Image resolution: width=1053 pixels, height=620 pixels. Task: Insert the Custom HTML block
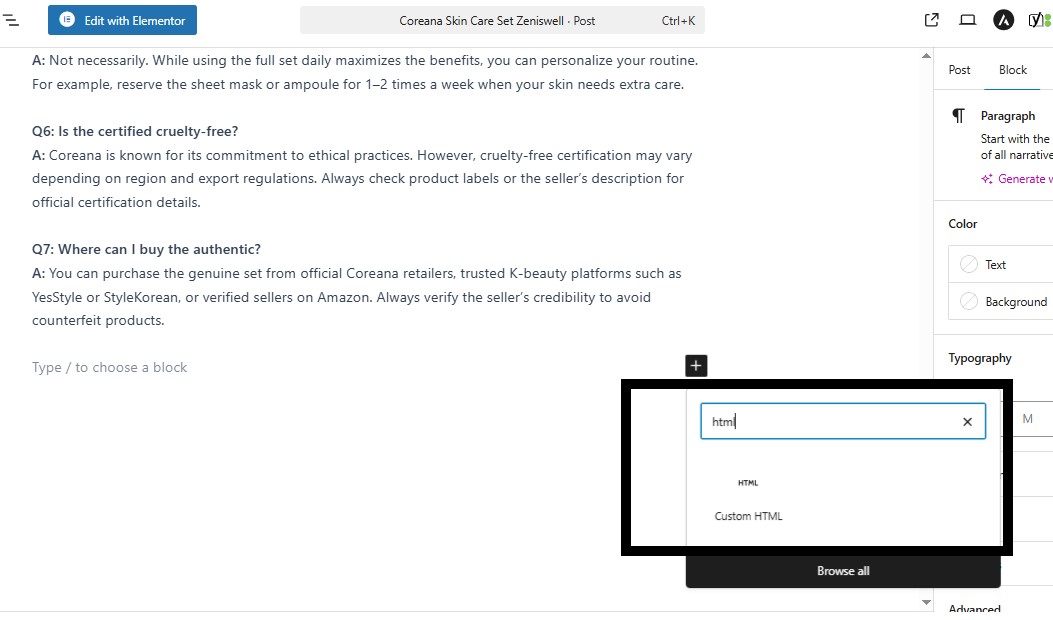pyautogui.click(x=748, y=498)
